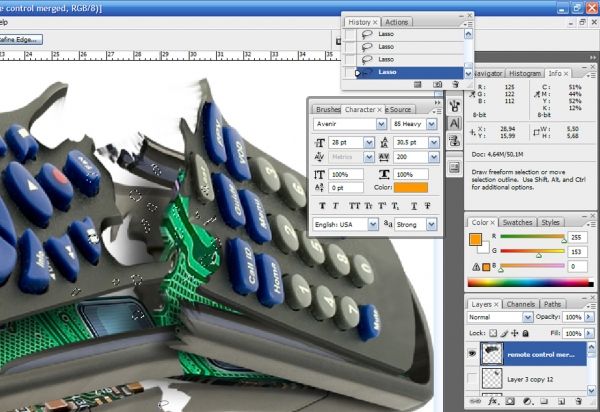This screenshot has width=600, height=412.
Task: Open the layer Opacity slider arrow
Action: 589,317
